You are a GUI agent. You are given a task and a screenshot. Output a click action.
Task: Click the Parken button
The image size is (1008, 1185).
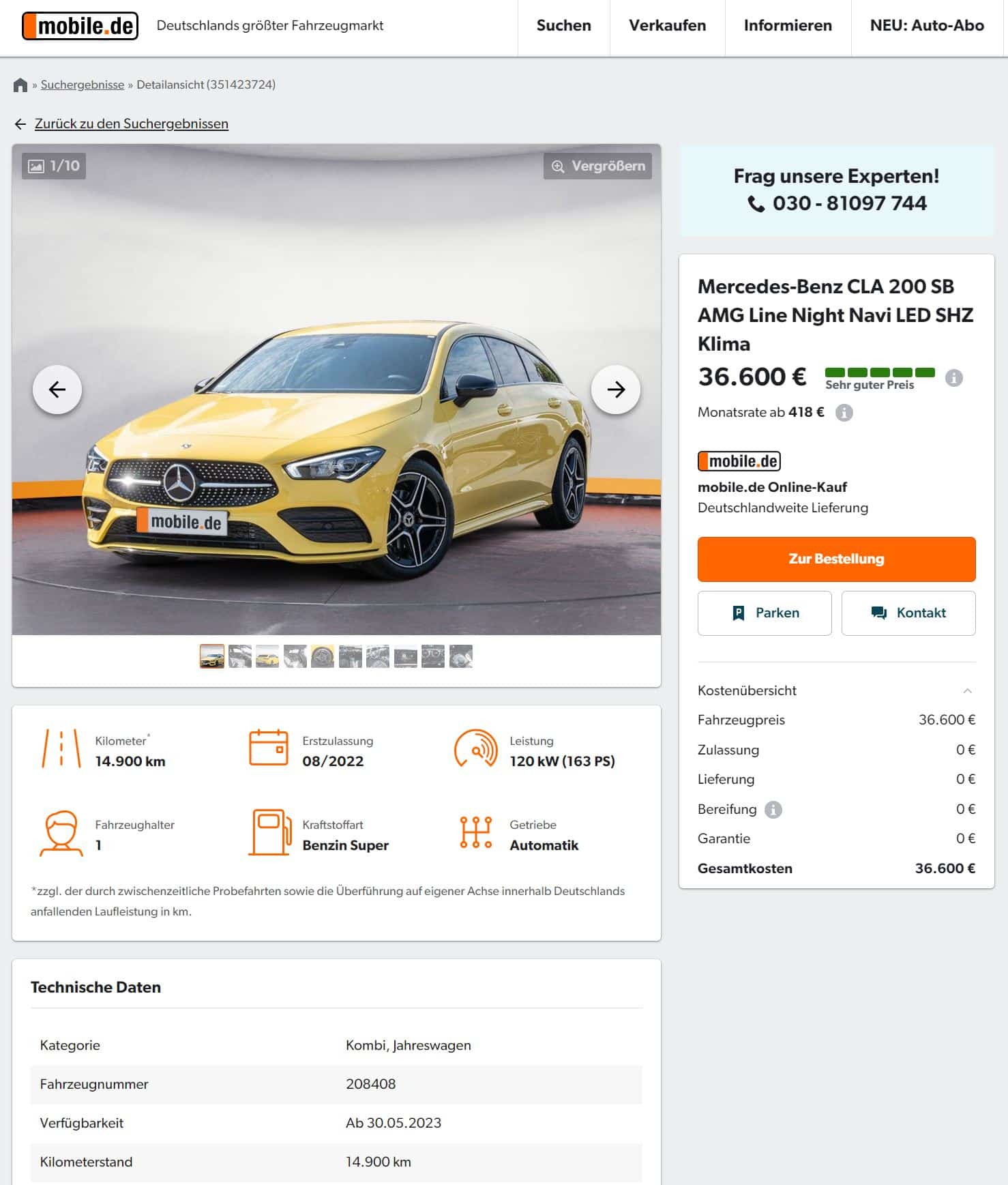tap(765, 613)
